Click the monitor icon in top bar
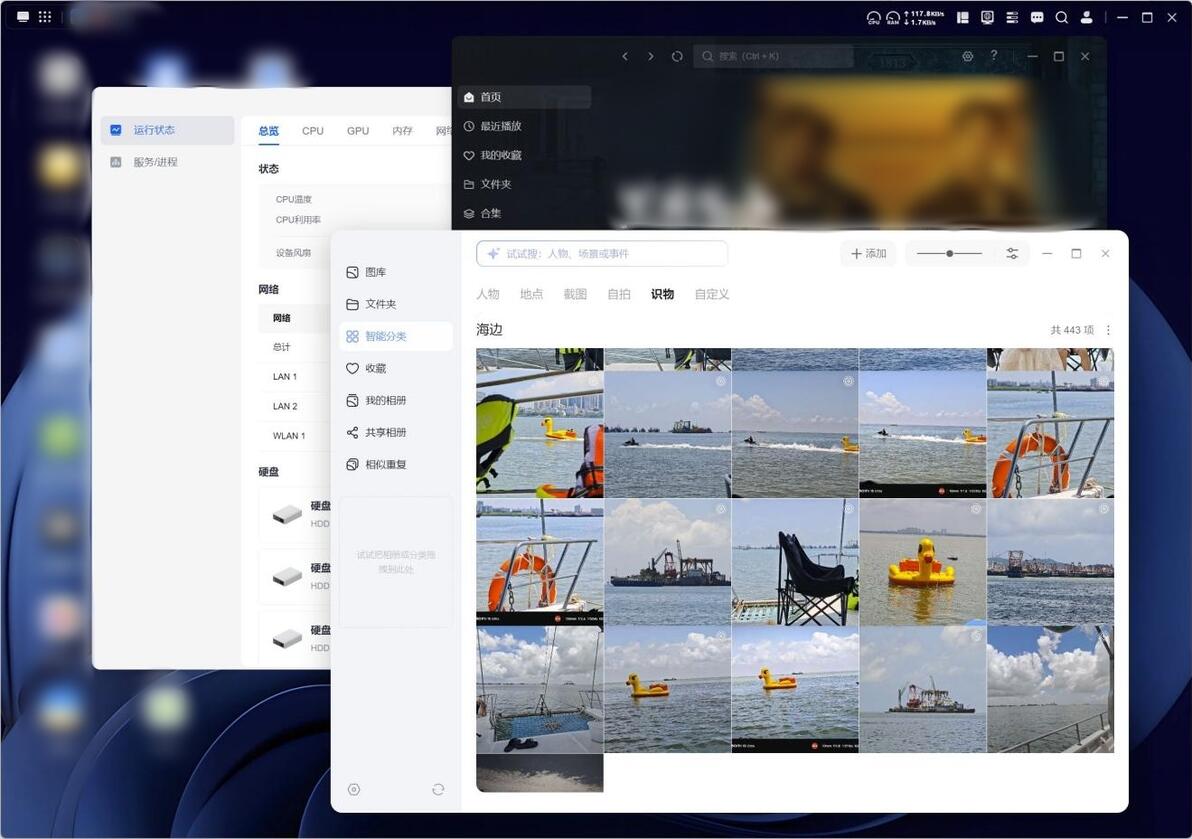 (x=988, y=17)
